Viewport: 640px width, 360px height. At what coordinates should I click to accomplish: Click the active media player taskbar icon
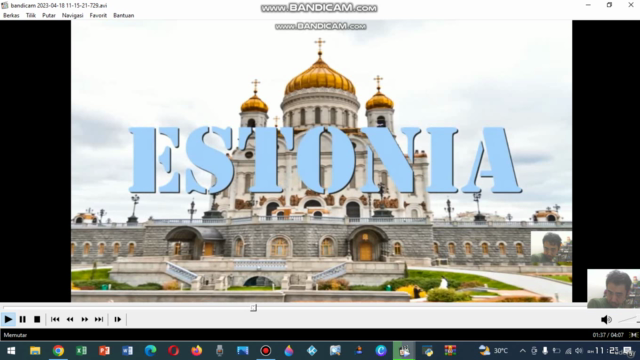(x=404, y=351)
